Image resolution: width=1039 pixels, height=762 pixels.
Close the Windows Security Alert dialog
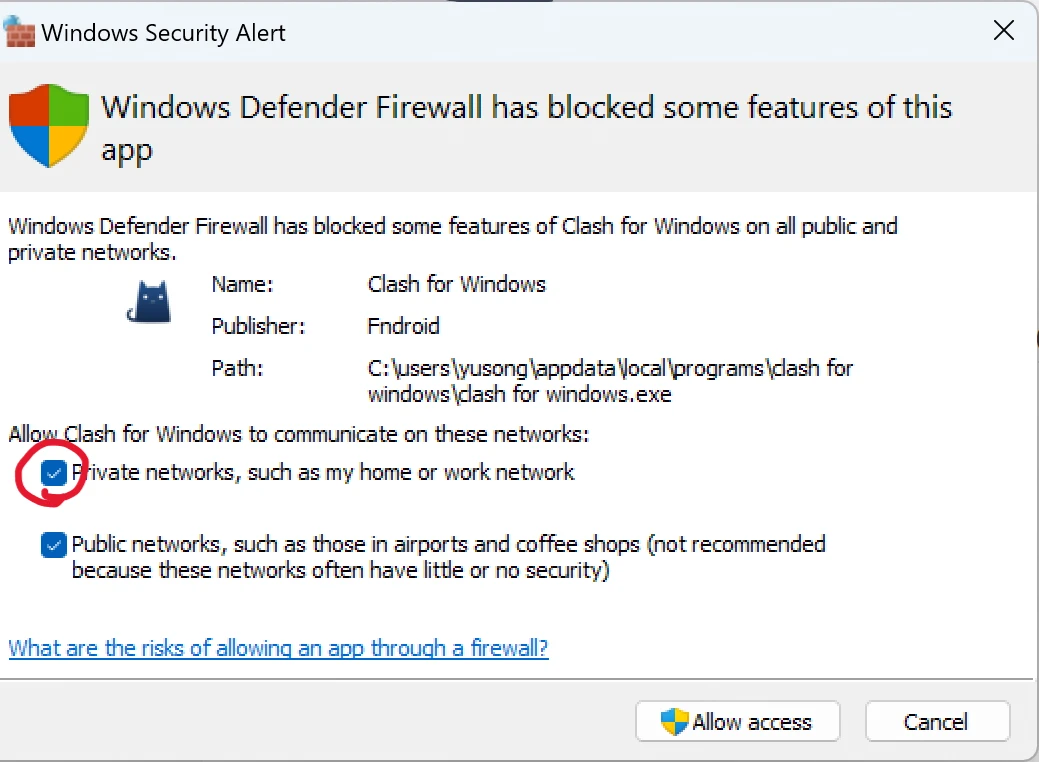[x=1003, y=30]
